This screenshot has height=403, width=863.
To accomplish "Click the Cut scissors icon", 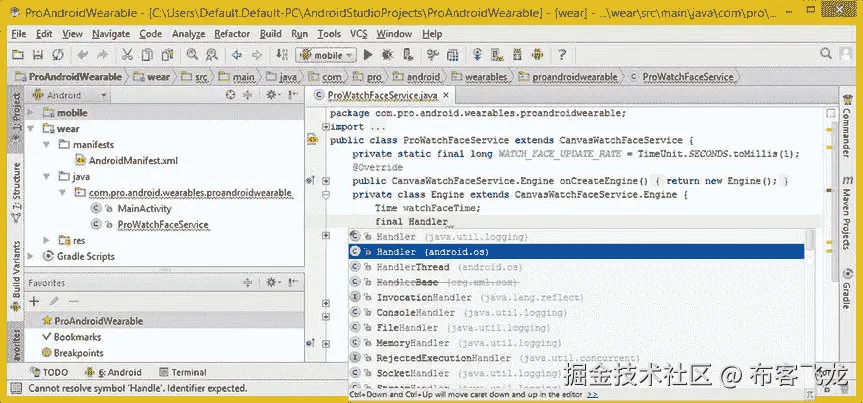I will click(127, 55).
